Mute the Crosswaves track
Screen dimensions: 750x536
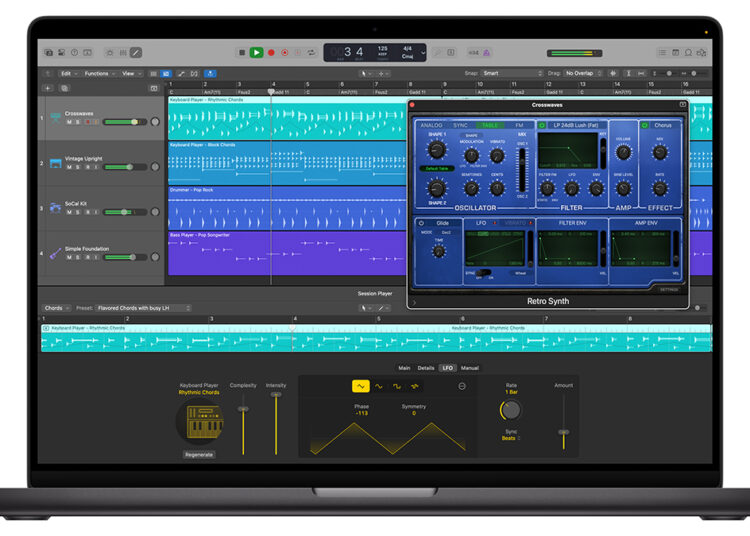(x=69, y=122)
